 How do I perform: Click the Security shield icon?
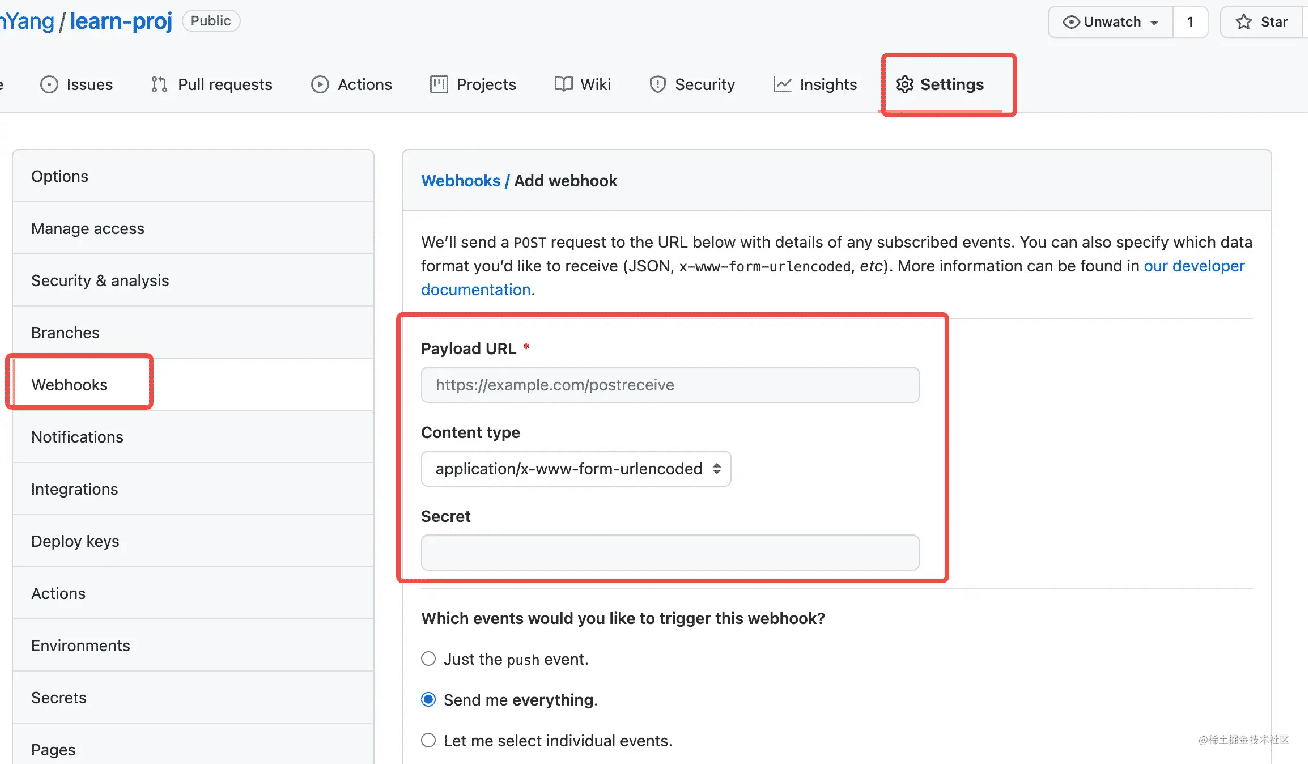coord(658,85)
